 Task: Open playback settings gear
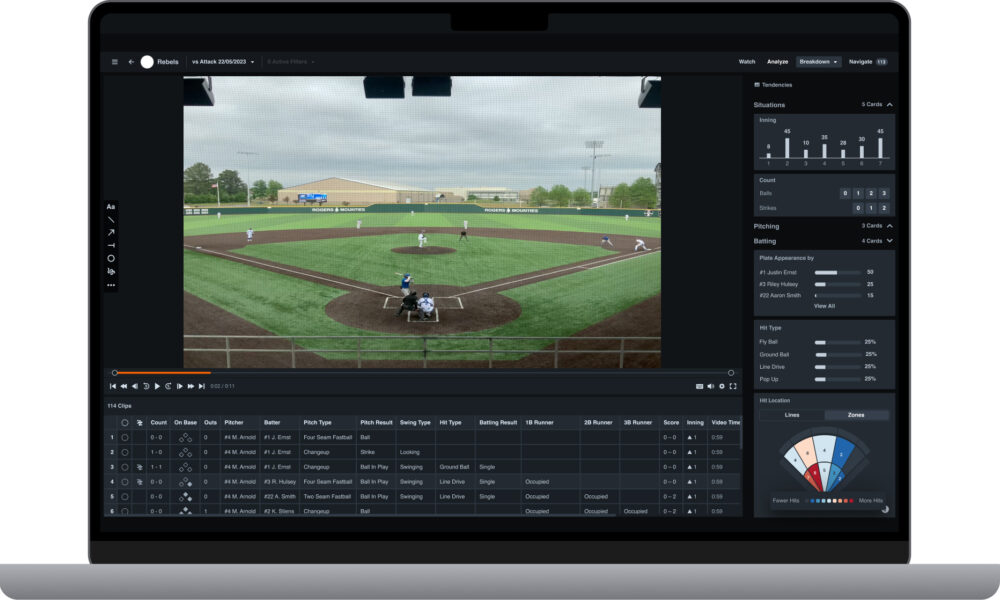(x=721, y=385)
